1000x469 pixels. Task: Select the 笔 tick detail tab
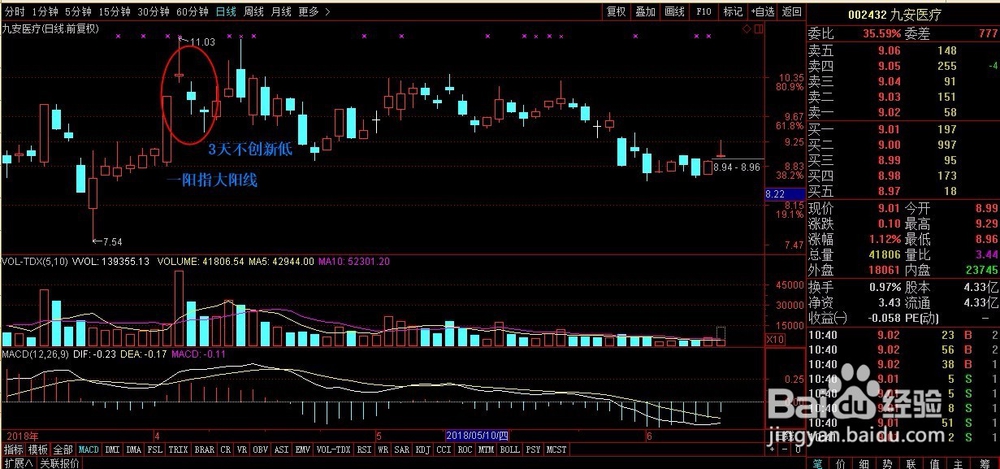click(x=817, y=464)
